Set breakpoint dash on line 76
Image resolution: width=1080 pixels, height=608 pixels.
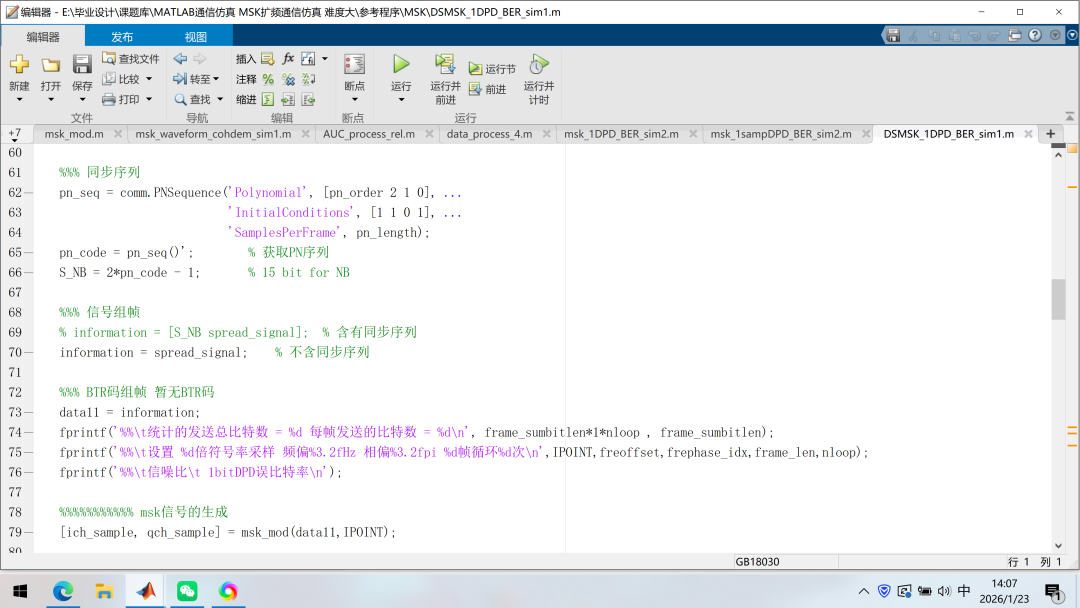(28, 472)
